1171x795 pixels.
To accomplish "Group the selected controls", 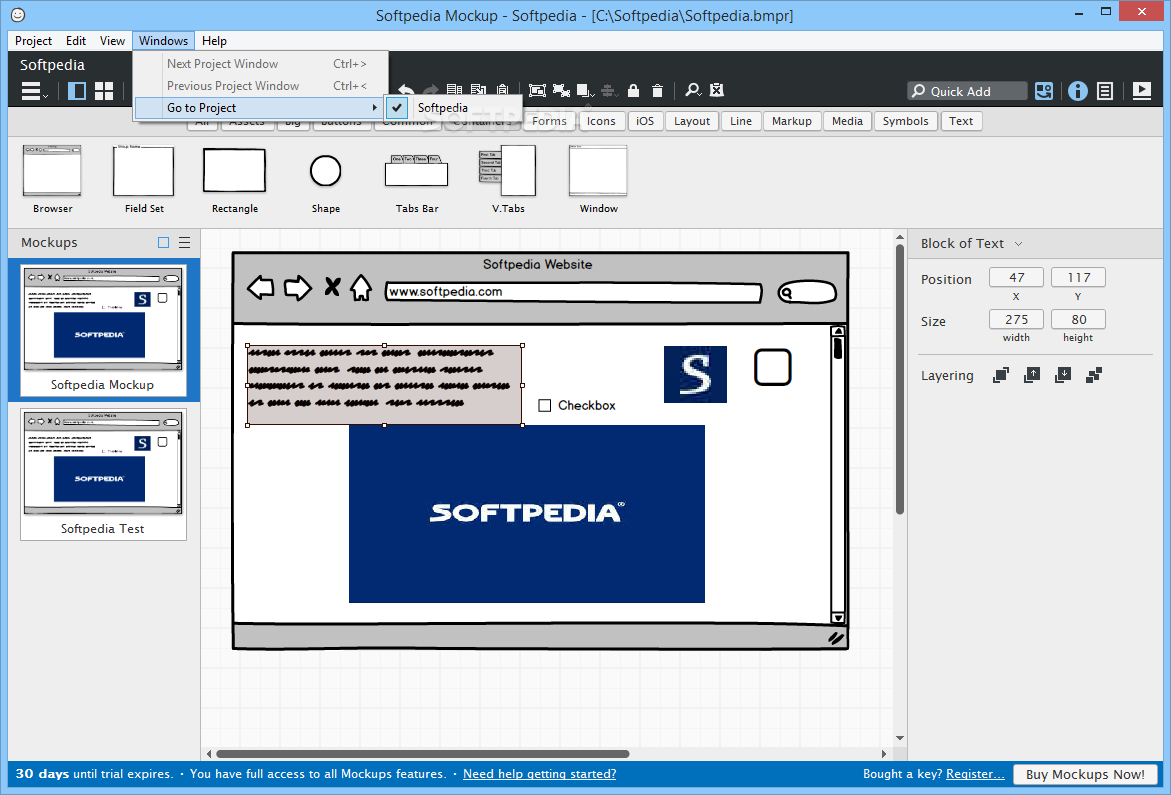I will 537,90.
